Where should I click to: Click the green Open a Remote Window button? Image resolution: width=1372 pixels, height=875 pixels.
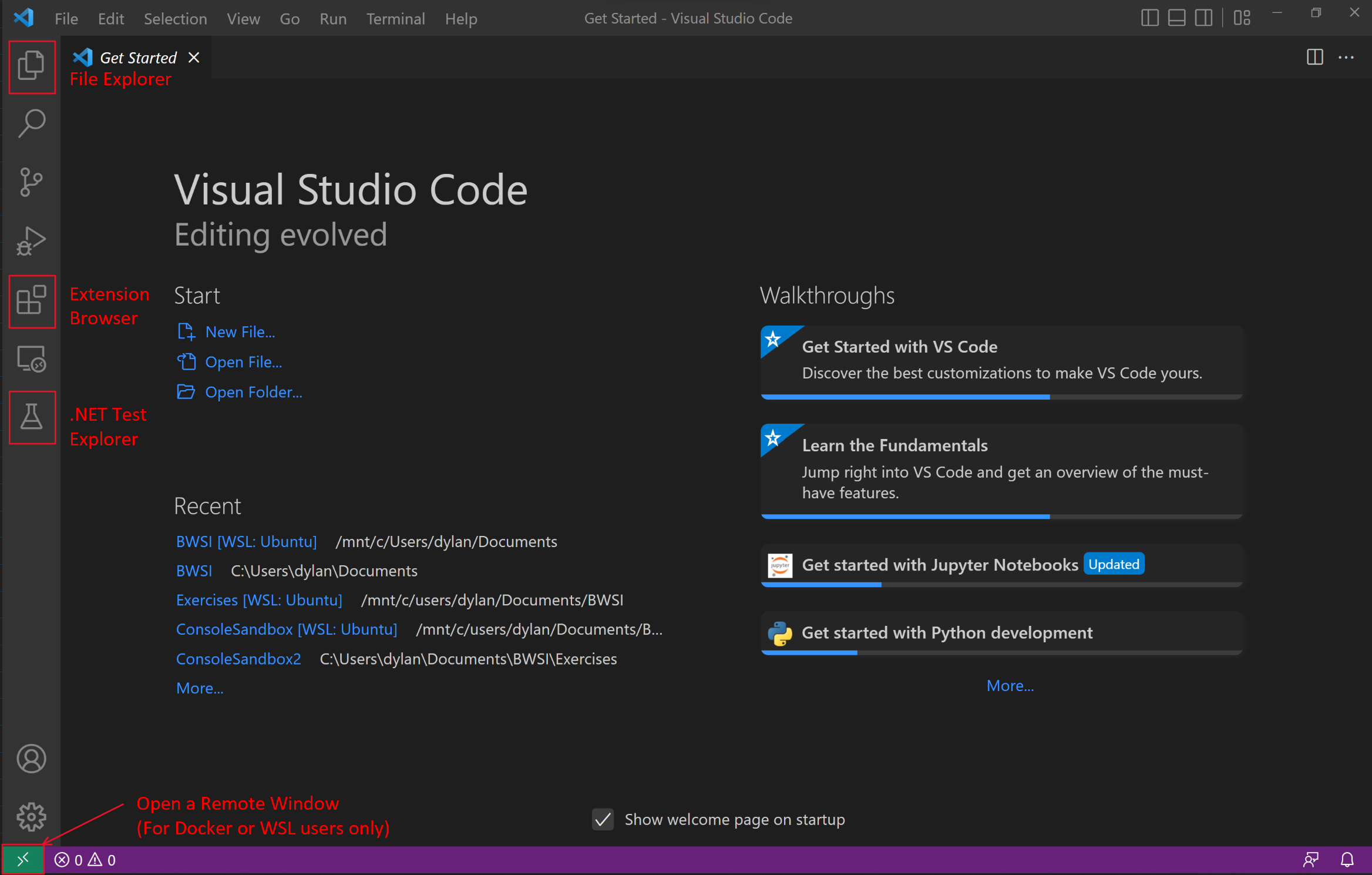23,860
